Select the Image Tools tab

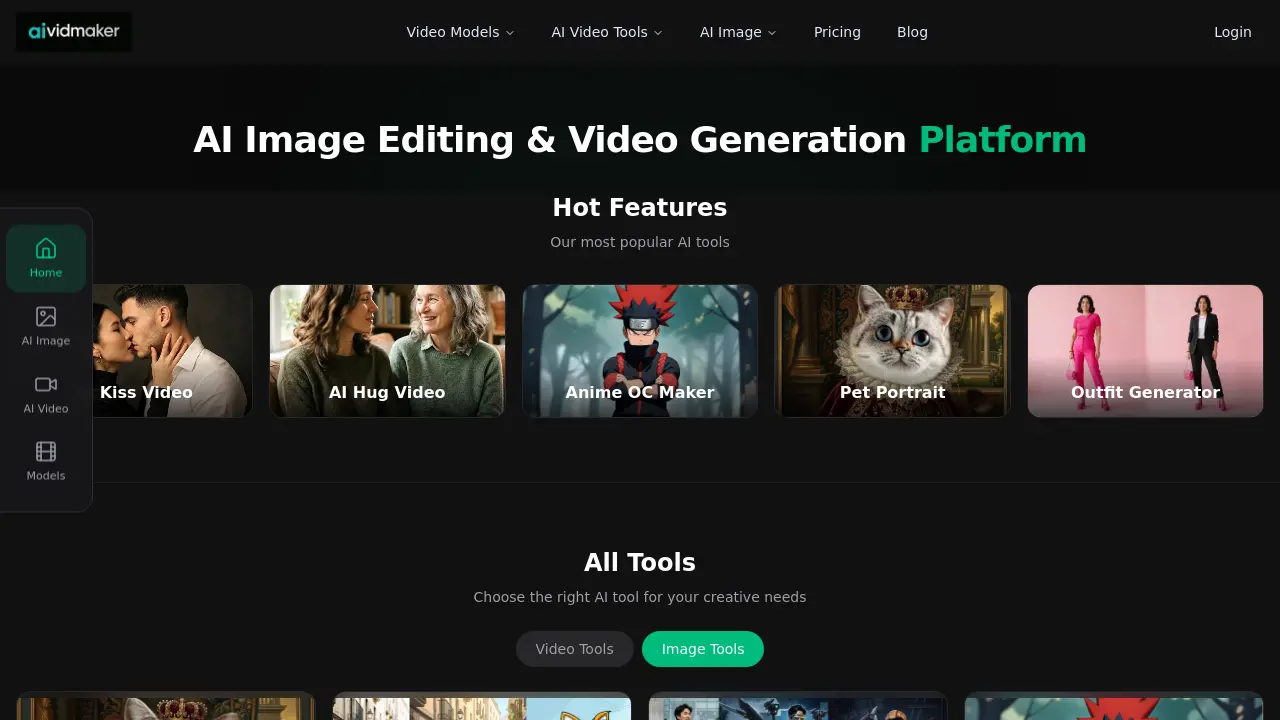tap(703, 649)
